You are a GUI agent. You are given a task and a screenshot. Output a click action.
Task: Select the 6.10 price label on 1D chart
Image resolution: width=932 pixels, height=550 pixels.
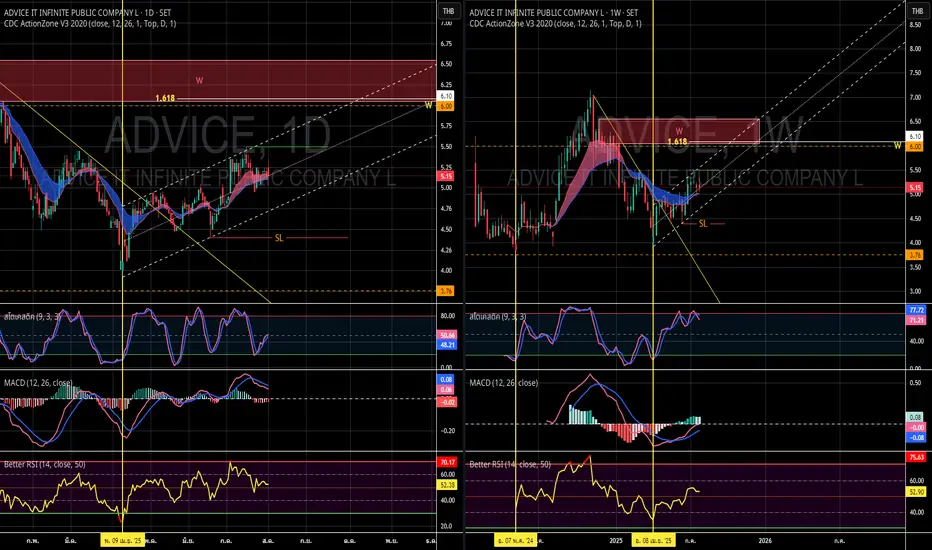coord(446,96)
